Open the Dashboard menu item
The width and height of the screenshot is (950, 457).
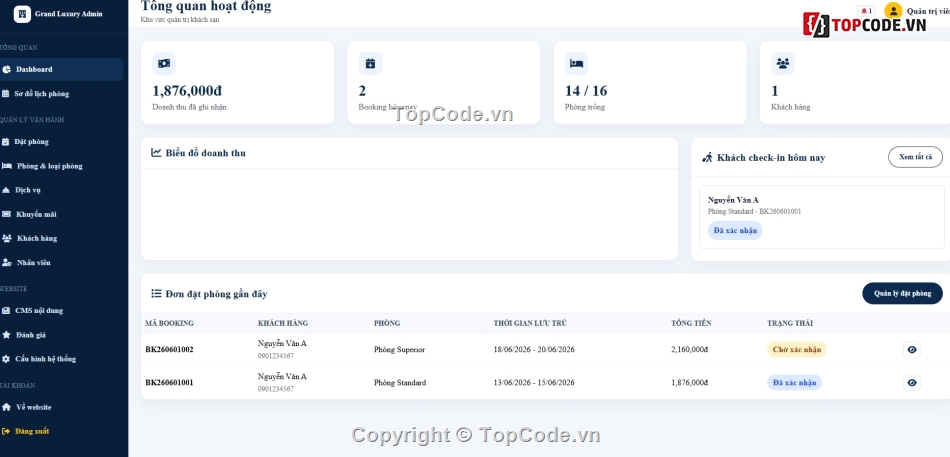(61, 70)
